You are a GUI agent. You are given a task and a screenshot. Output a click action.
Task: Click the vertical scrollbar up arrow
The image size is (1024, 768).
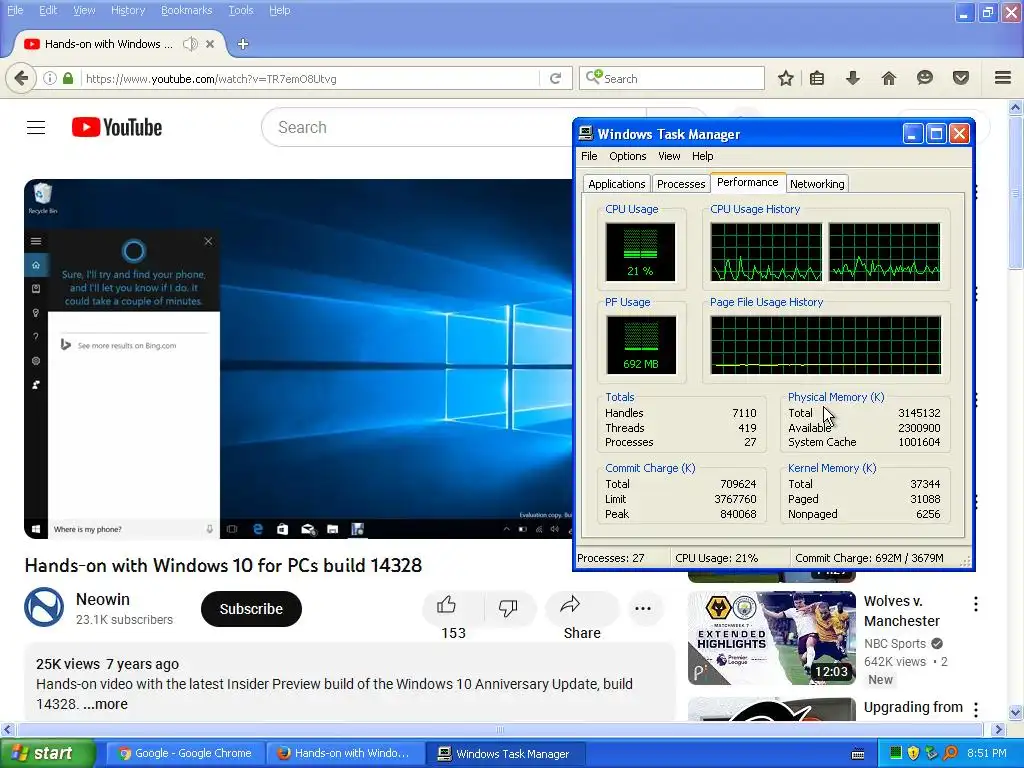(1015, 106)
